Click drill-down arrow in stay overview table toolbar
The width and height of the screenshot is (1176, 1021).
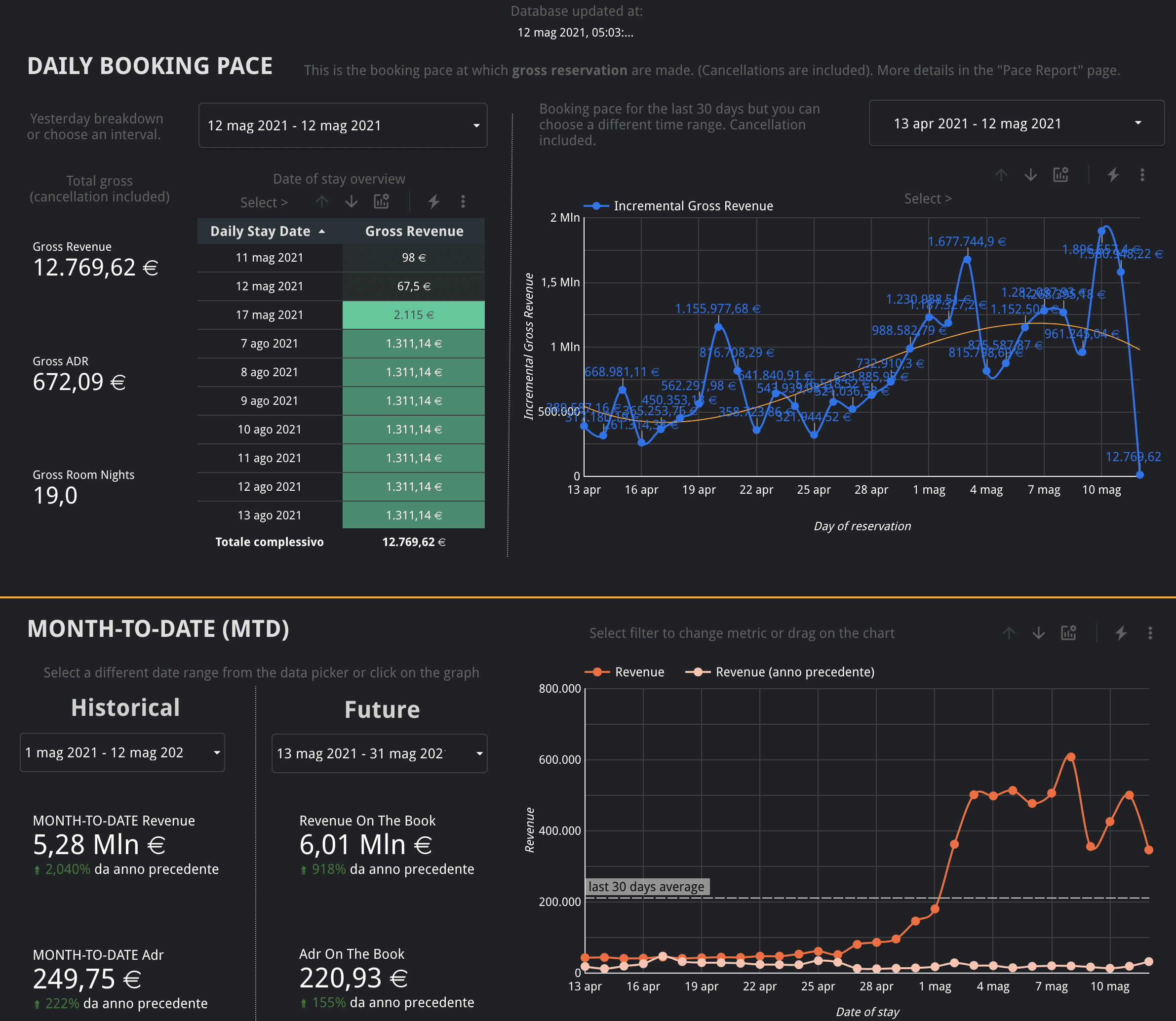coord(351,201)
